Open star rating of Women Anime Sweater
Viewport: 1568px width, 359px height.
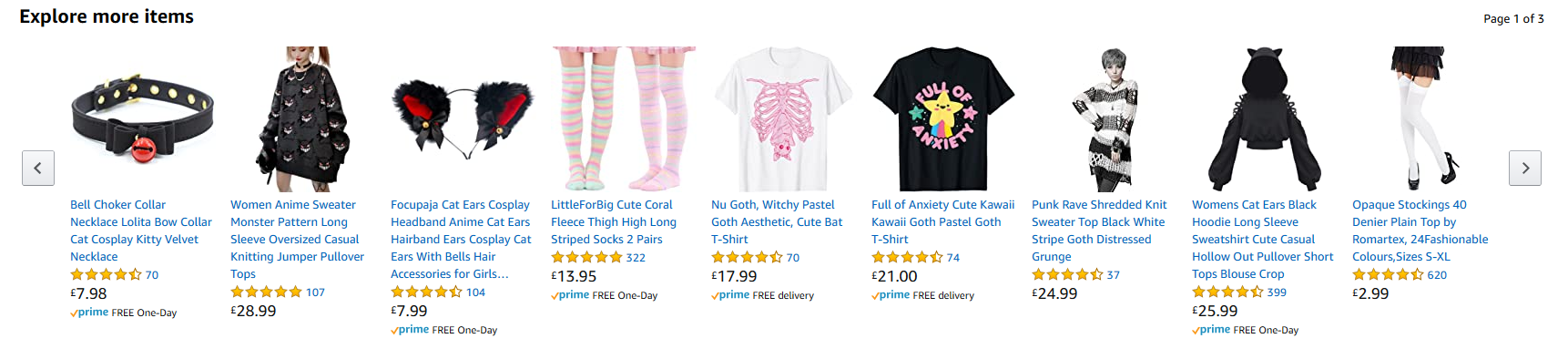click(x=266, y=292)
